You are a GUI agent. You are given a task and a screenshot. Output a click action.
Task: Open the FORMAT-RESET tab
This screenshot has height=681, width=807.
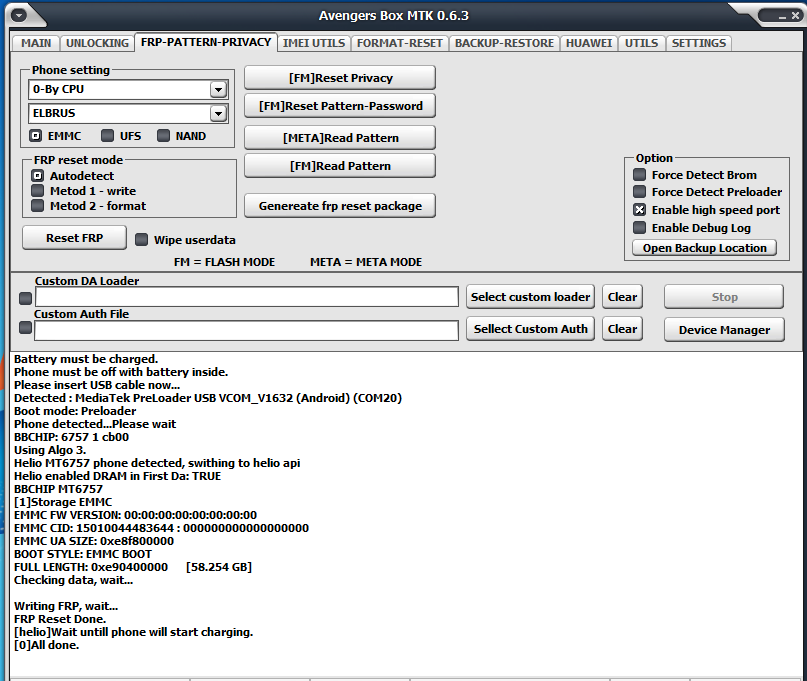(x=400, y=43)
